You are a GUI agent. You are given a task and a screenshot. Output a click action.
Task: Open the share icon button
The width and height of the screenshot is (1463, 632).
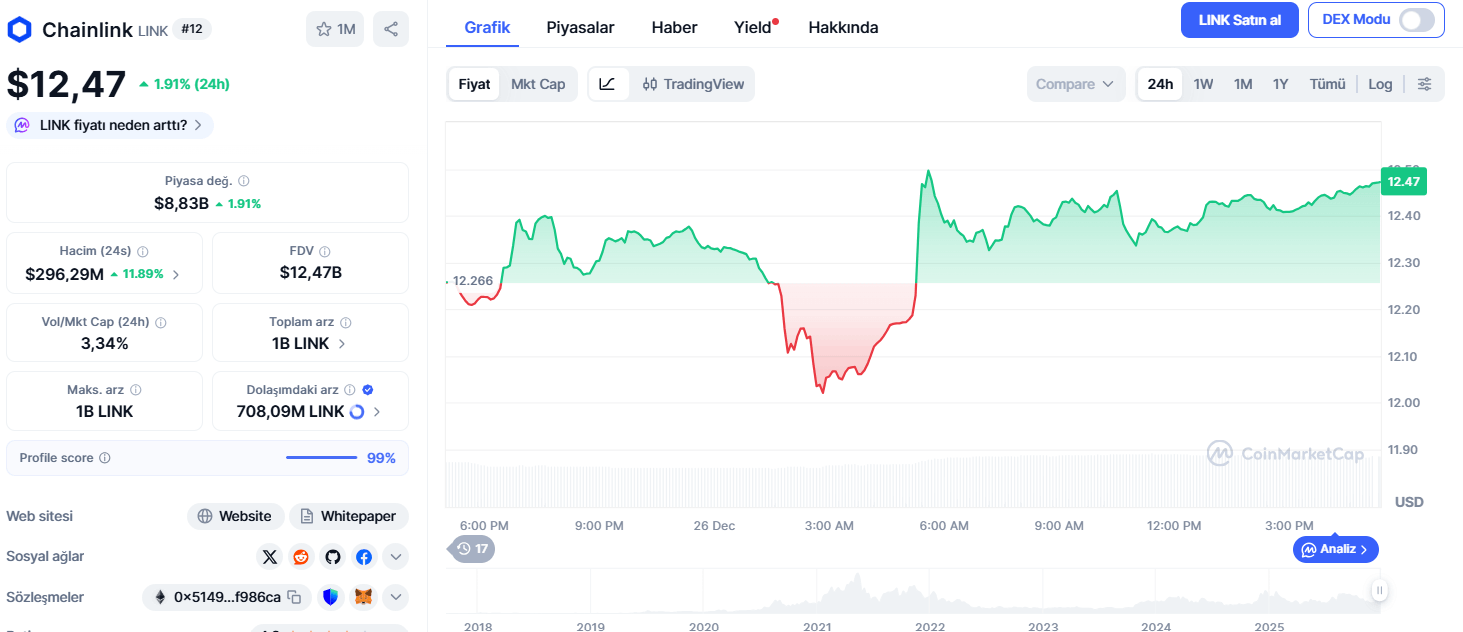click(391, 29)
